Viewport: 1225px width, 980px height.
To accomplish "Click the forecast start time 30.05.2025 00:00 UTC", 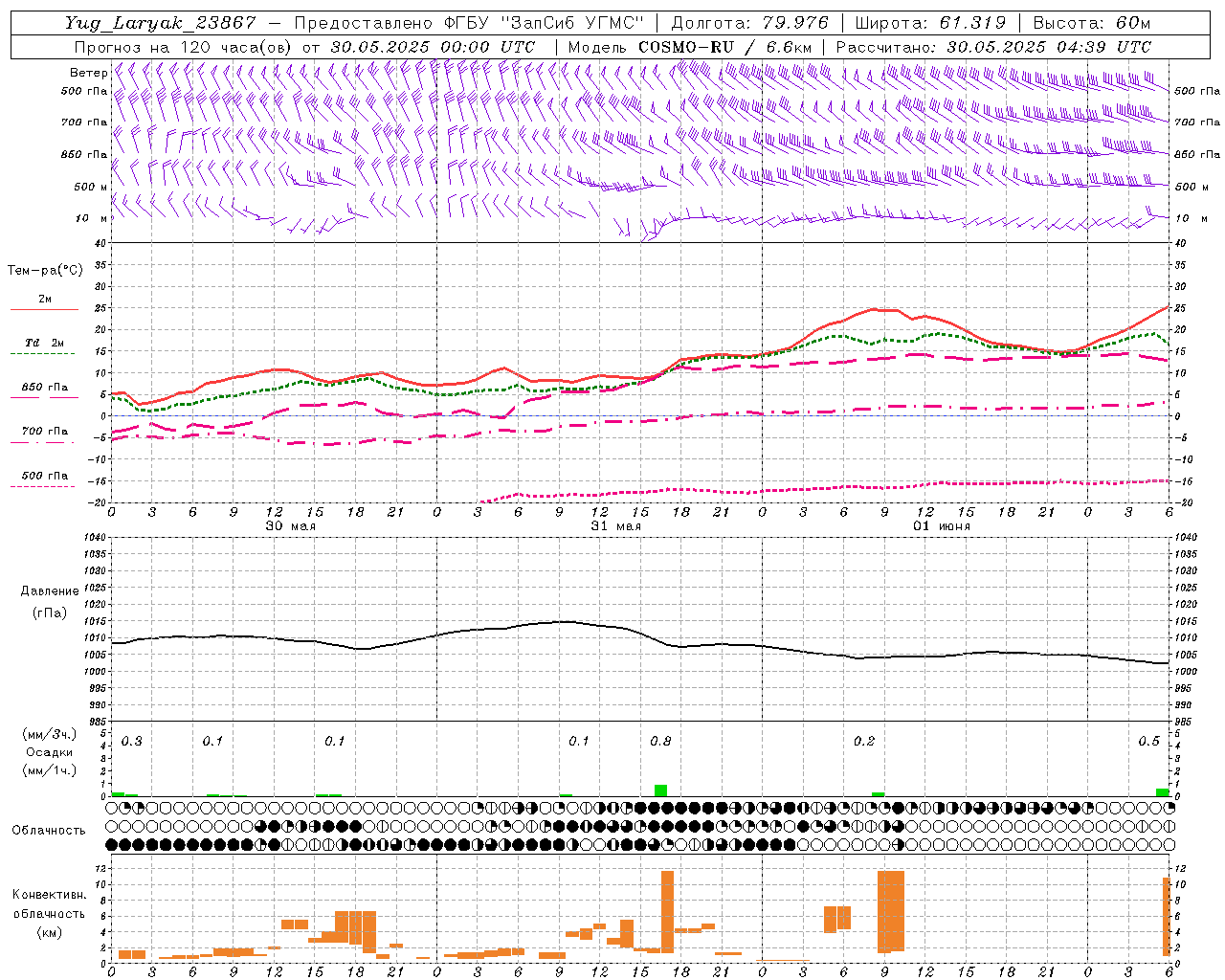I will click(433, 47).
